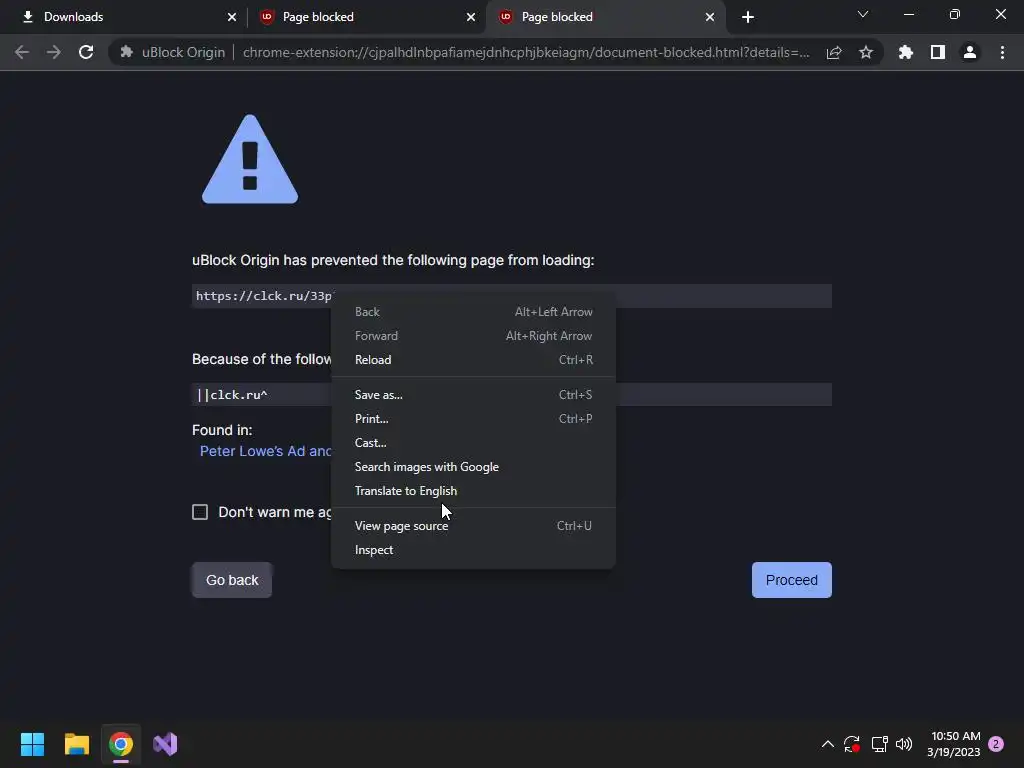Viewport: 1024px width, 768px height.
Task: Open Windows Start menu
Action: pos(33,744)
